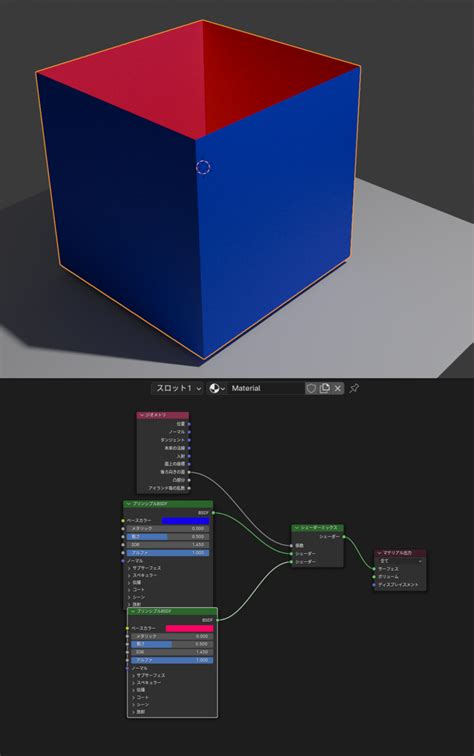Collapse the Geometry node with its header chevron
This screenshot has width=474, height=756.
click(142, 415)
